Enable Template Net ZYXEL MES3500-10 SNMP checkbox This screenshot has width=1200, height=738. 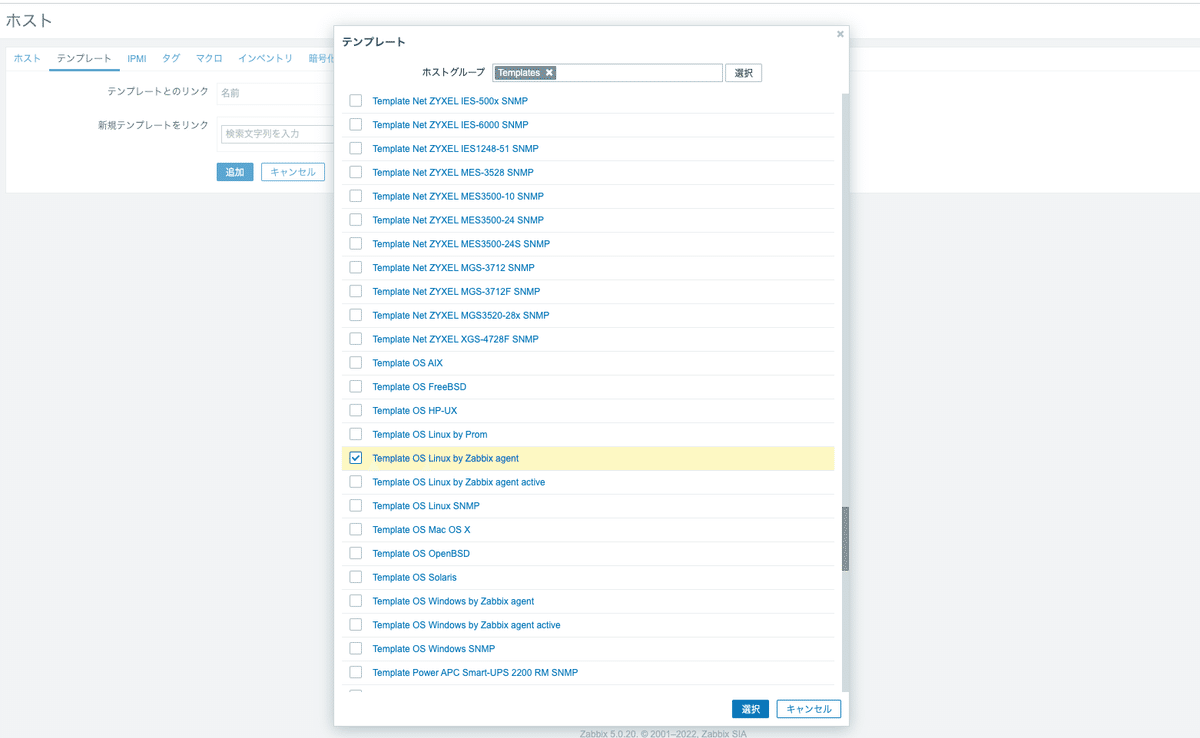tap(355, 196)
